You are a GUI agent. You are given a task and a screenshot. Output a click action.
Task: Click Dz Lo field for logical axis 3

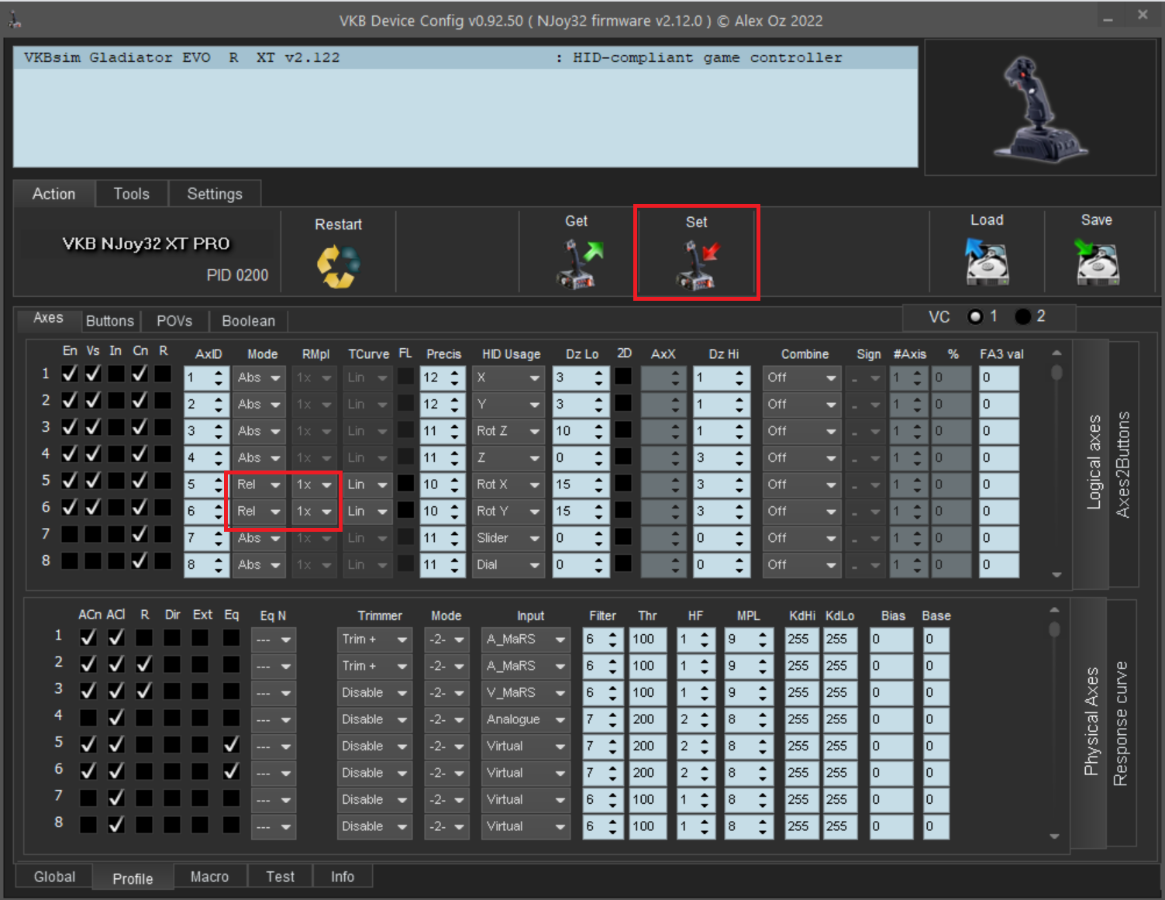580,431
